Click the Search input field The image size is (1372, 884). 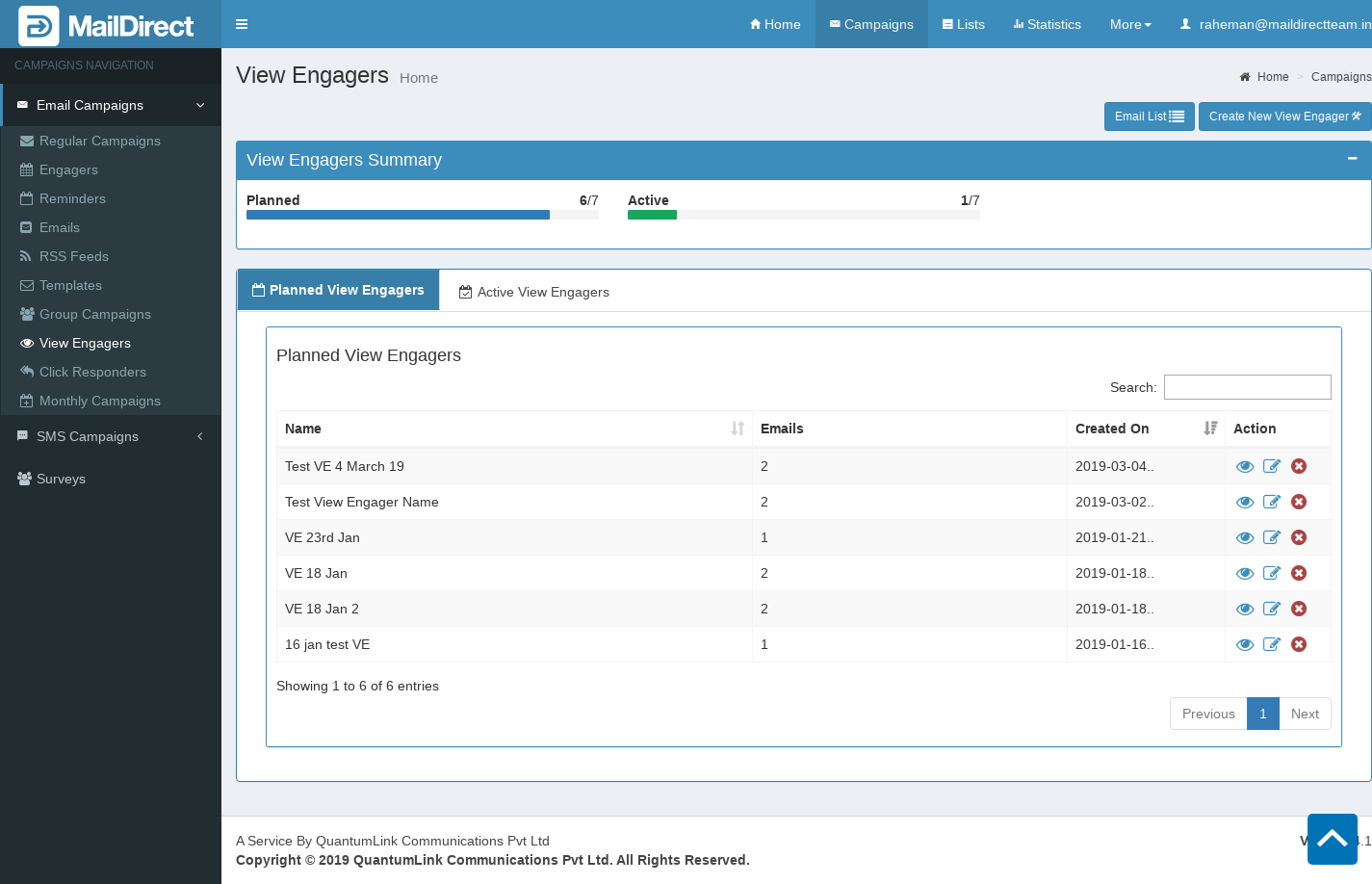point(1247,387)
